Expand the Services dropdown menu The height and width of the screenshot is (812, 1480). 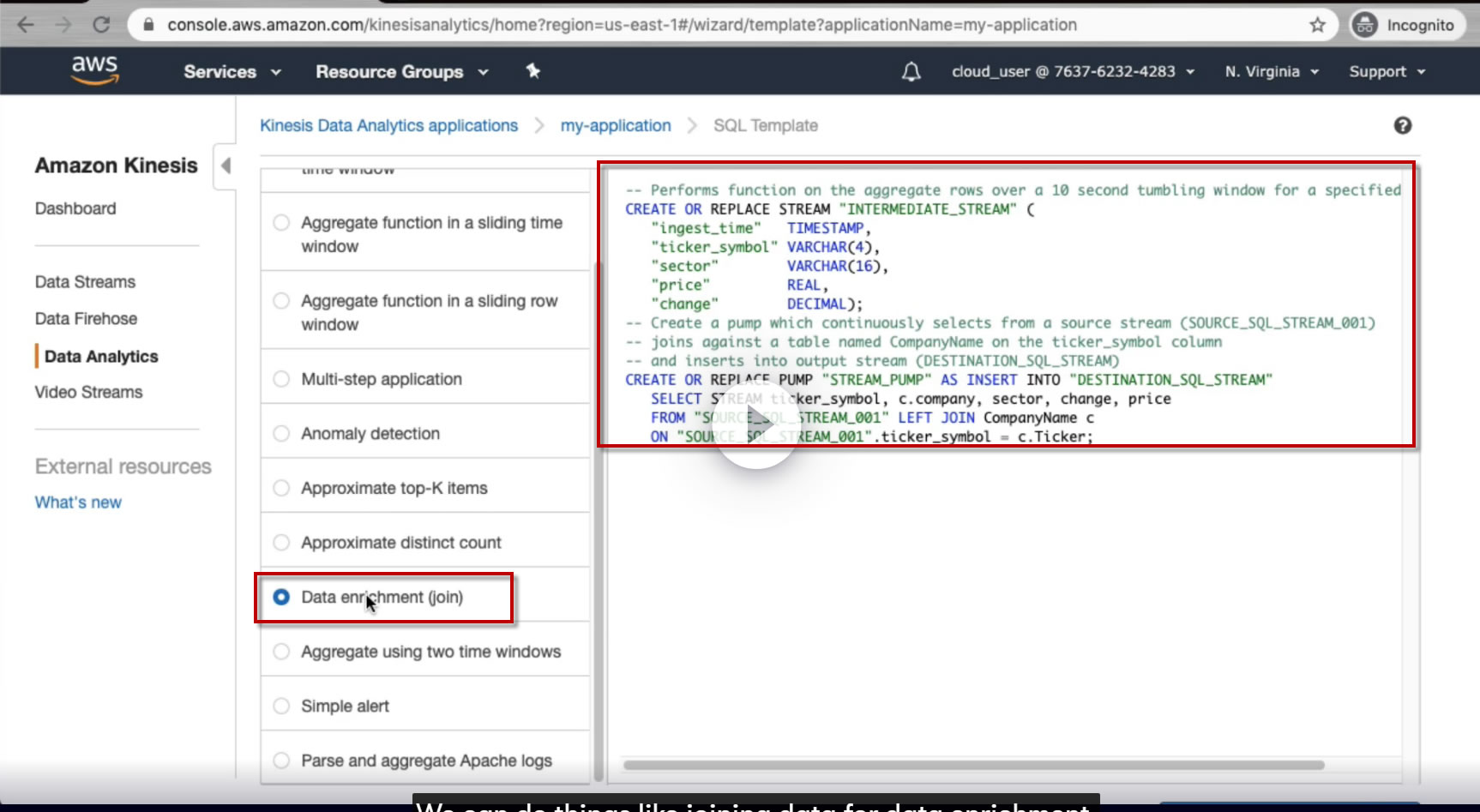[232, 72]
